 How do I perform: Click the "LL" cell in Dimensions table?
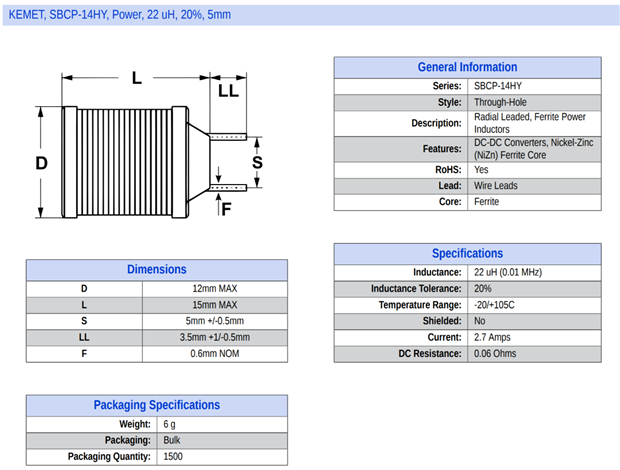tap(84, 338)
